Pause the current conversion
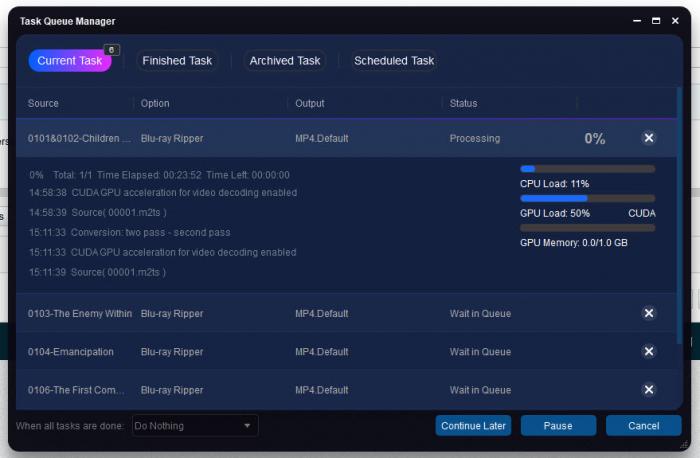Image resolution: width=700 pixels, height=458 pixels. 558,426
